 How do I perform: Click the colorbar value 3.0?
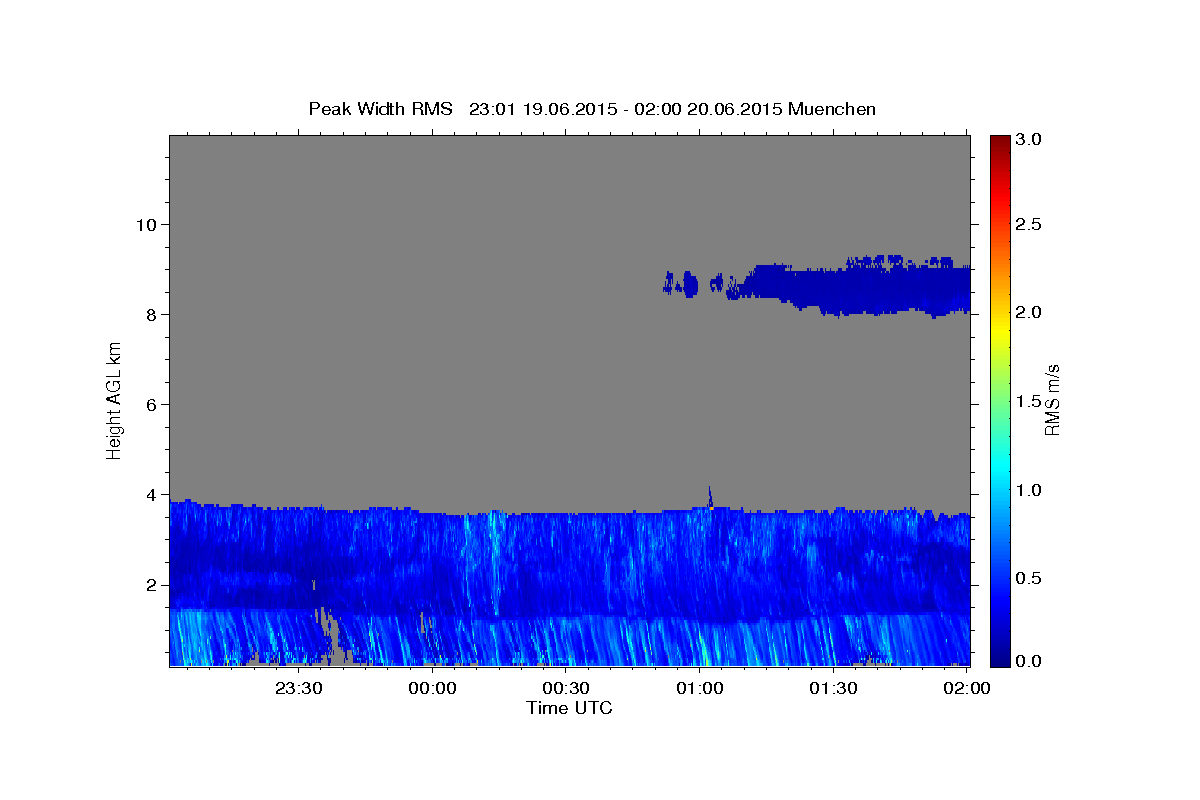point(1029,140)
